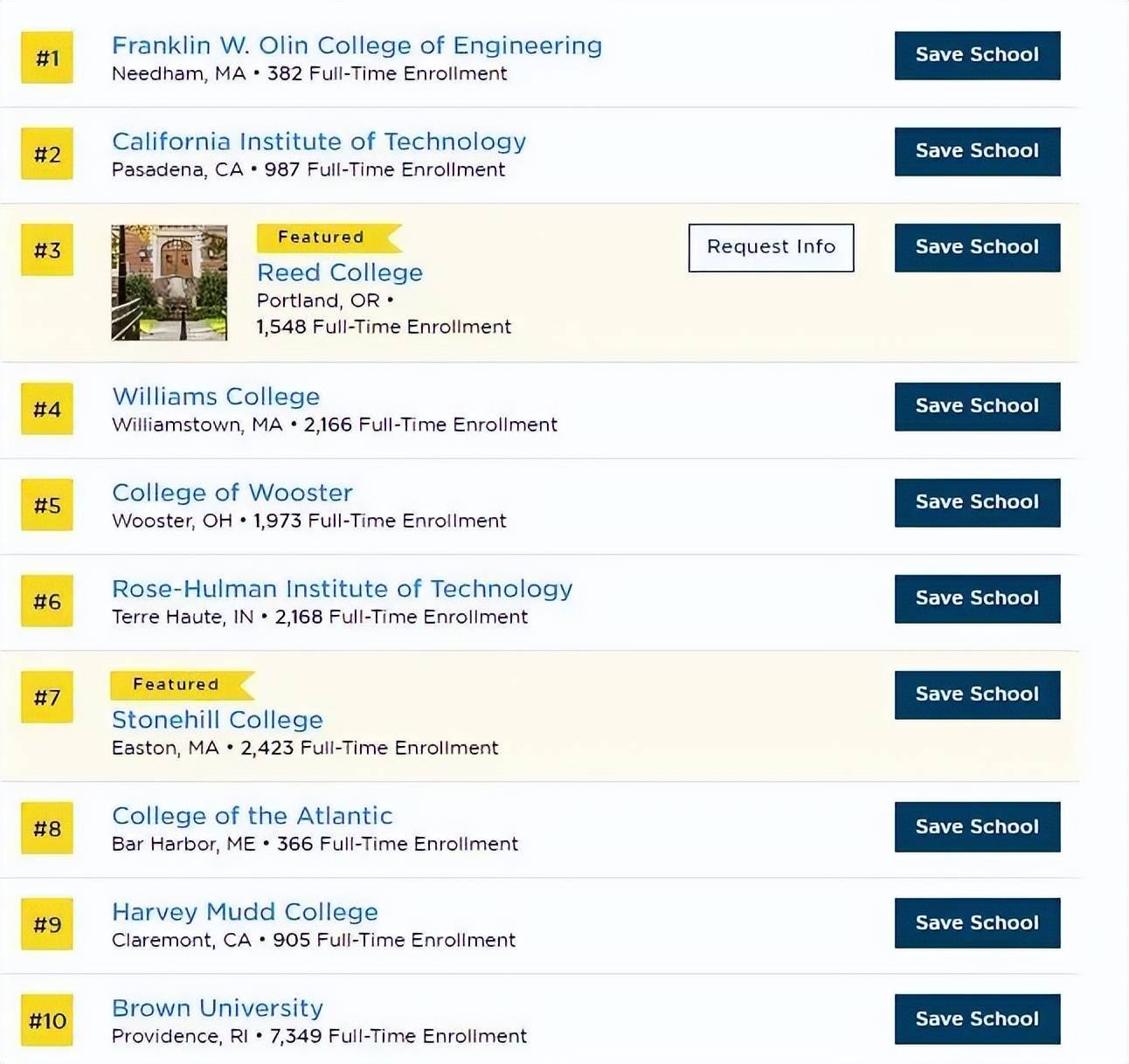The image size is (1129, 1064).
Task: Save Franklin W. Olin College school
Action: [x=977, y=55]
